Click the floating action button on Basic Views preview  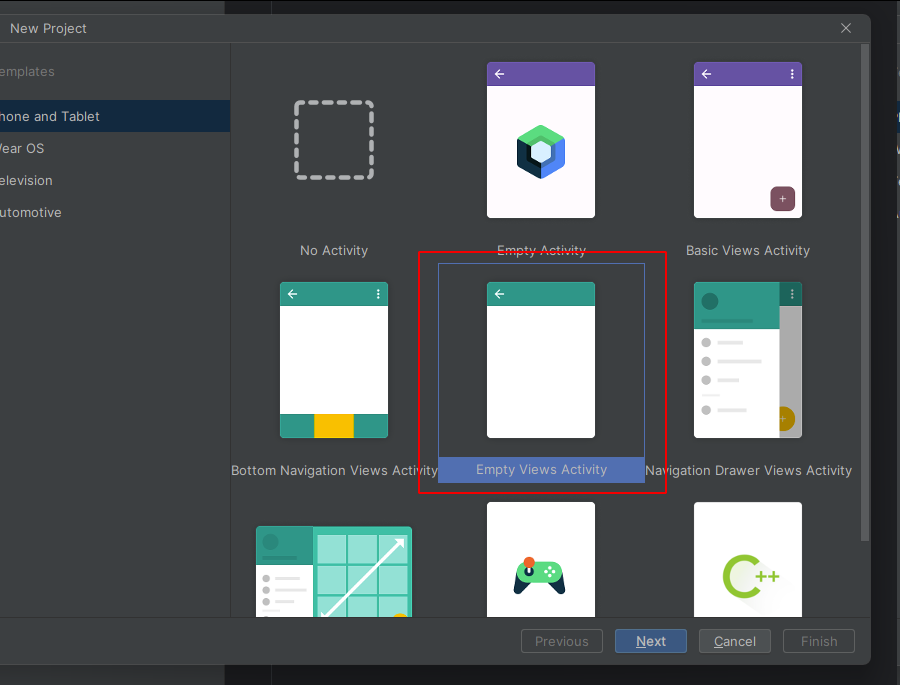click(x=783, y=199)
